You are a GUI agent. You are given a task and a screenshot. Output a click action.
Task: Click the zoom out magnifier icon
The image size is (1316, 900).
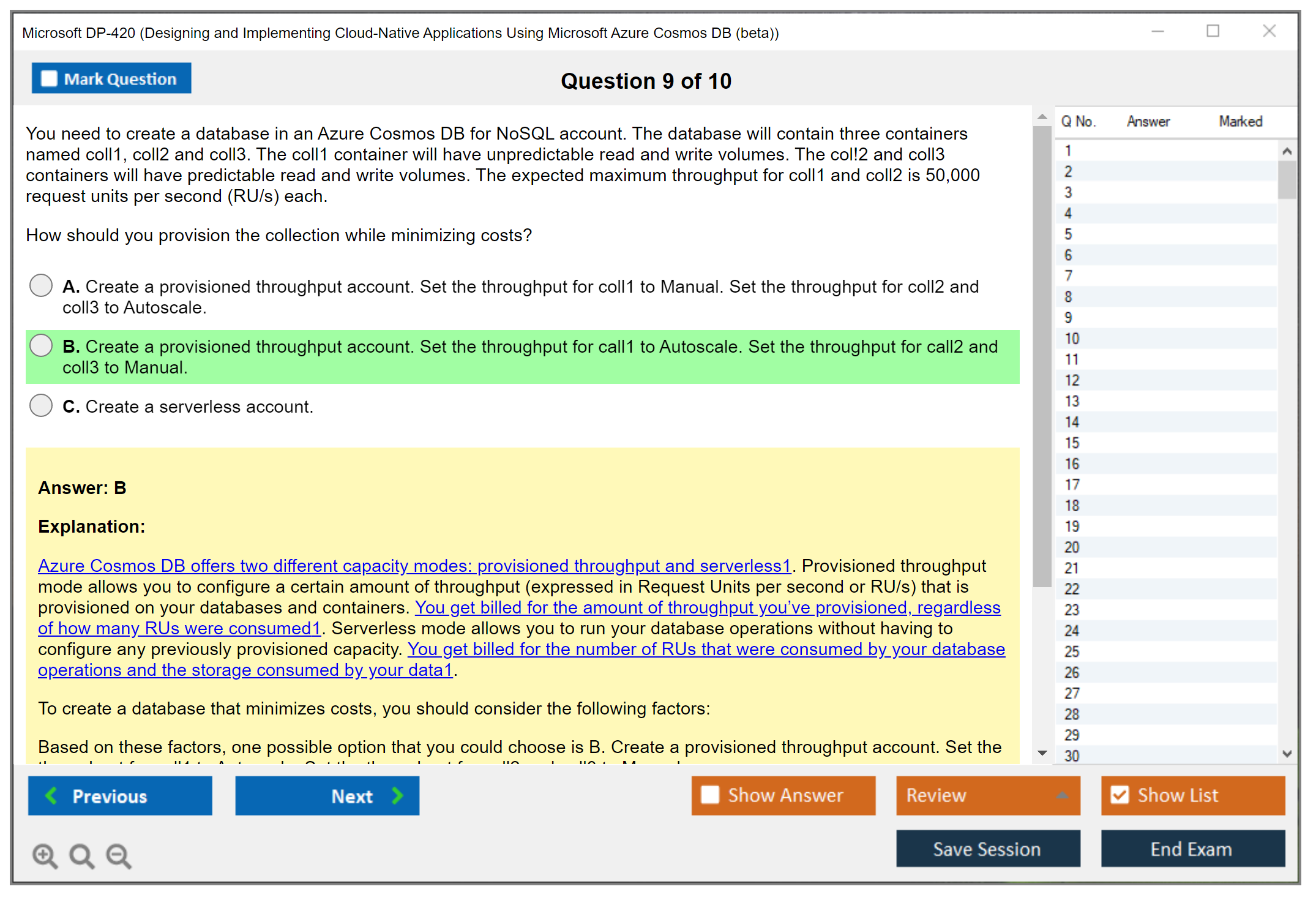[119, 855]
